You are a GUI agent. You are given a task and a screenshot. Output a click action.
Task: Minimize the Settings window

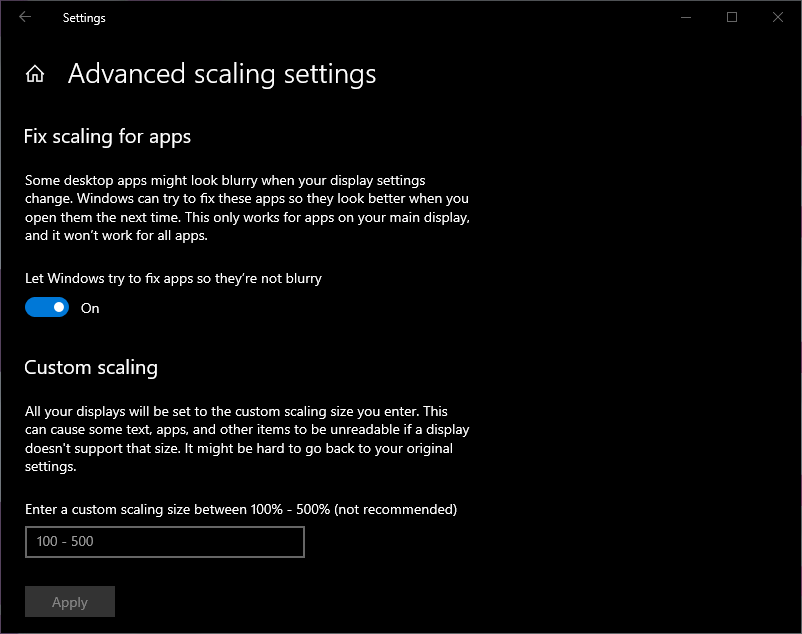(x=686, y=17)
